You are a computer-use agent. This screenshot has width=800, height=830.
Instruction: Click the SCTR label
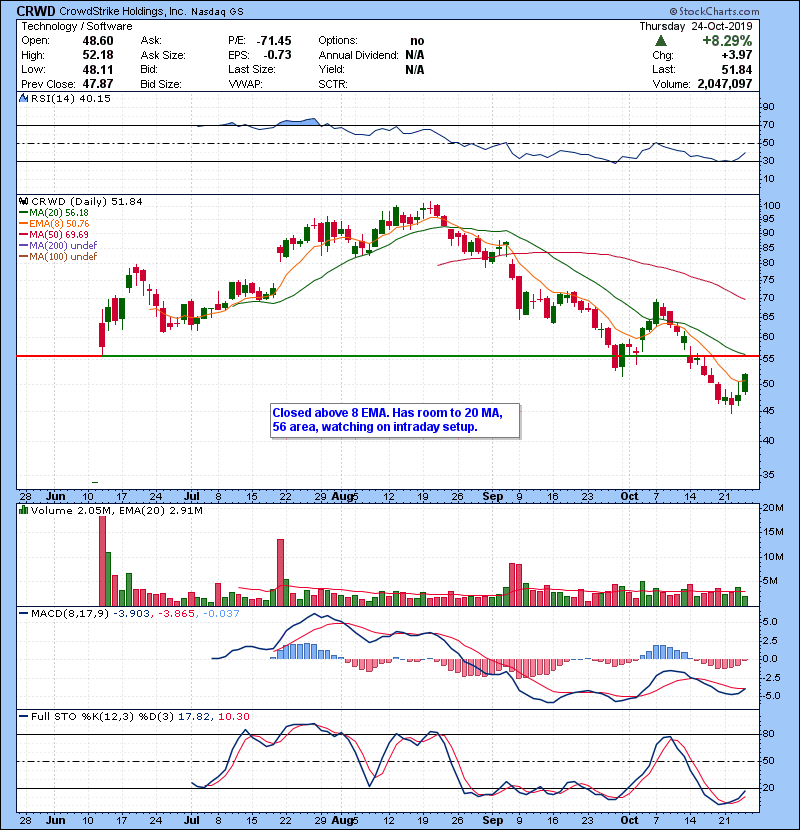pyautogui.click(x=332, y=84)
